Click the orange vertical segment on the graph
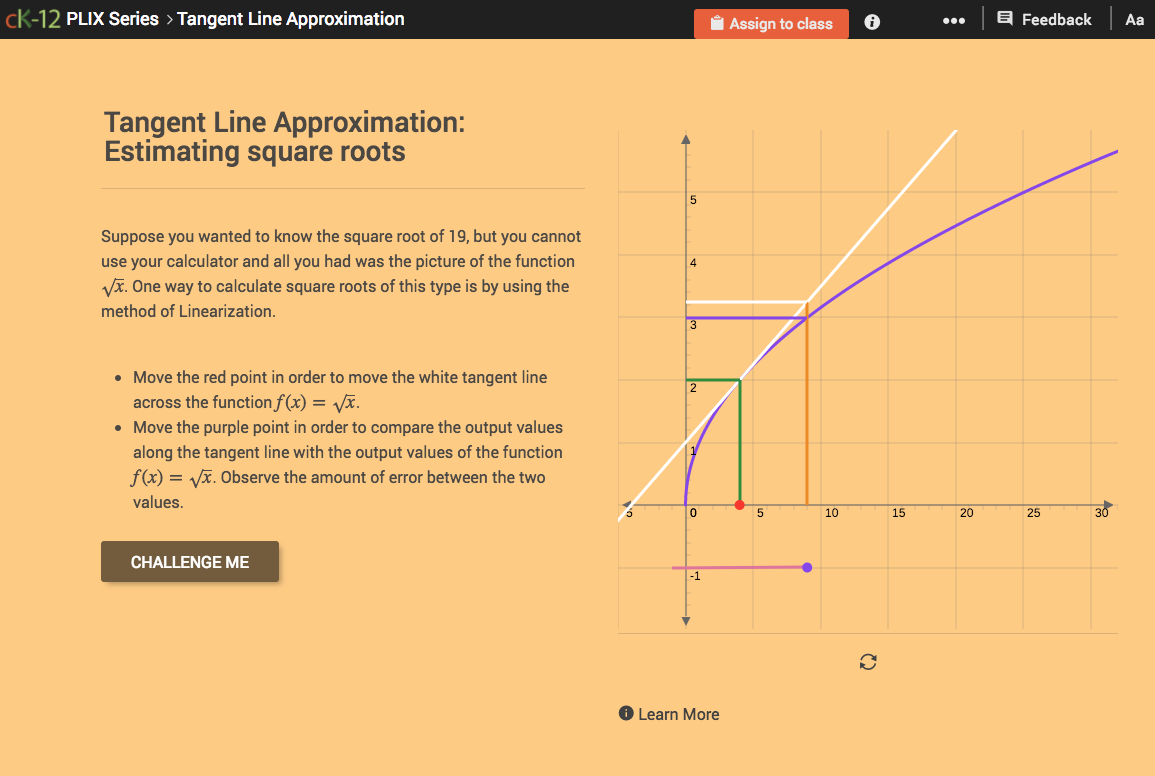Viewport: 1155px width, 776px height. click(x=806, y=420)
